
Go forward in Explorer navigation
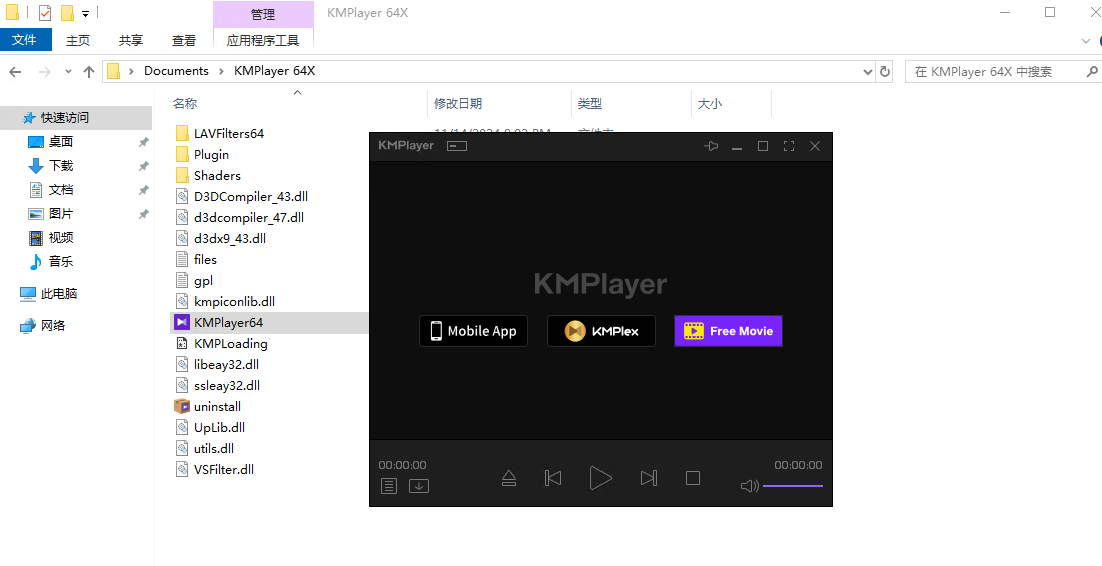(44, 72)
